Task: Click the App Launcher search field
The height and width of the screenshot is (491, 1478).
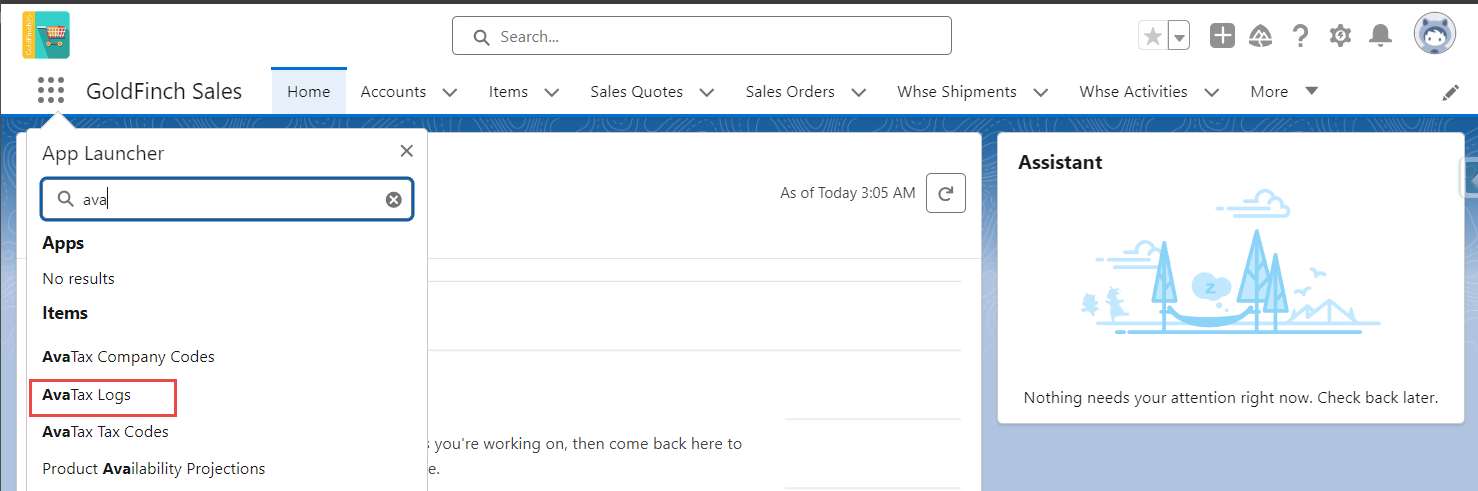Action: pos(227,200)
